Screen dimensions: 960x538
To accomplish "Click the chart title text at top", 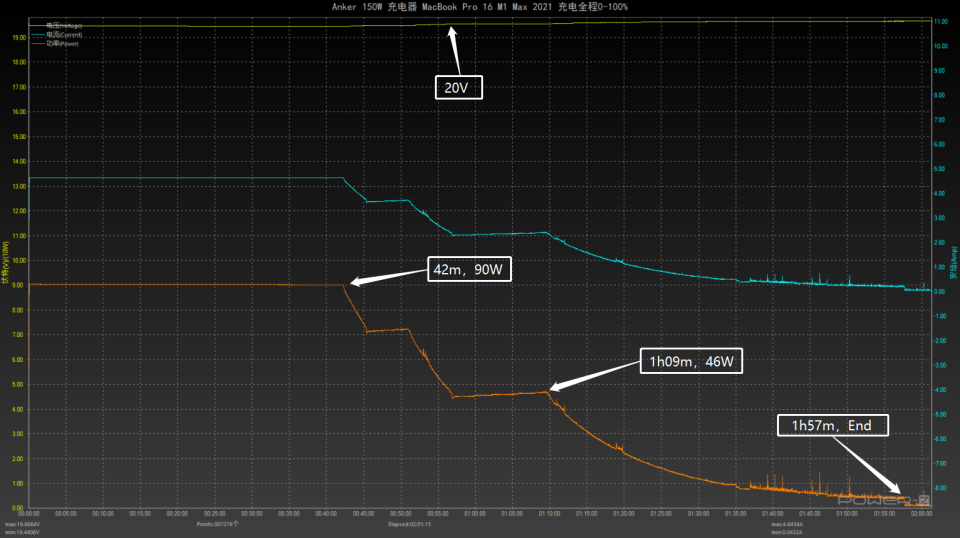I will (479, 7).
